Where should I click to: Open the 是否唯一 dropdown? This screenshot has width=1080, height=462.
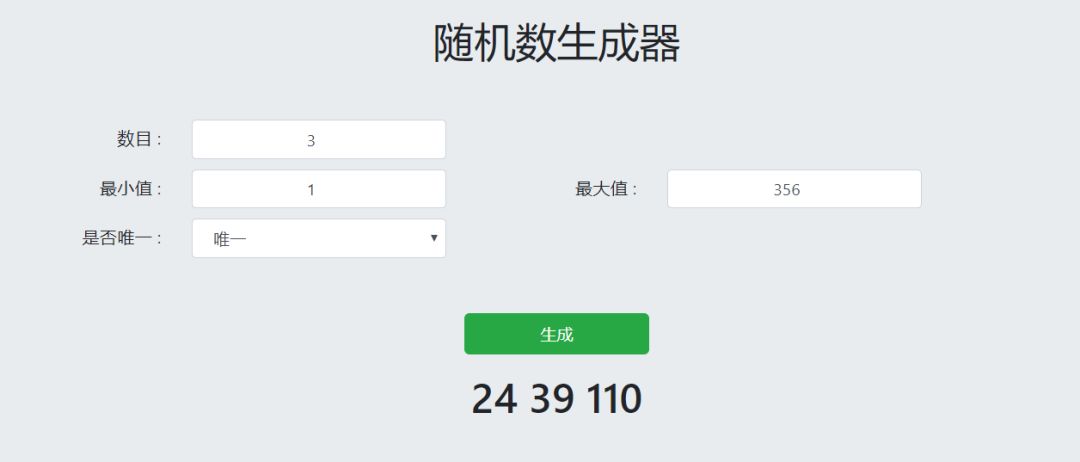[x=318, y=239]
